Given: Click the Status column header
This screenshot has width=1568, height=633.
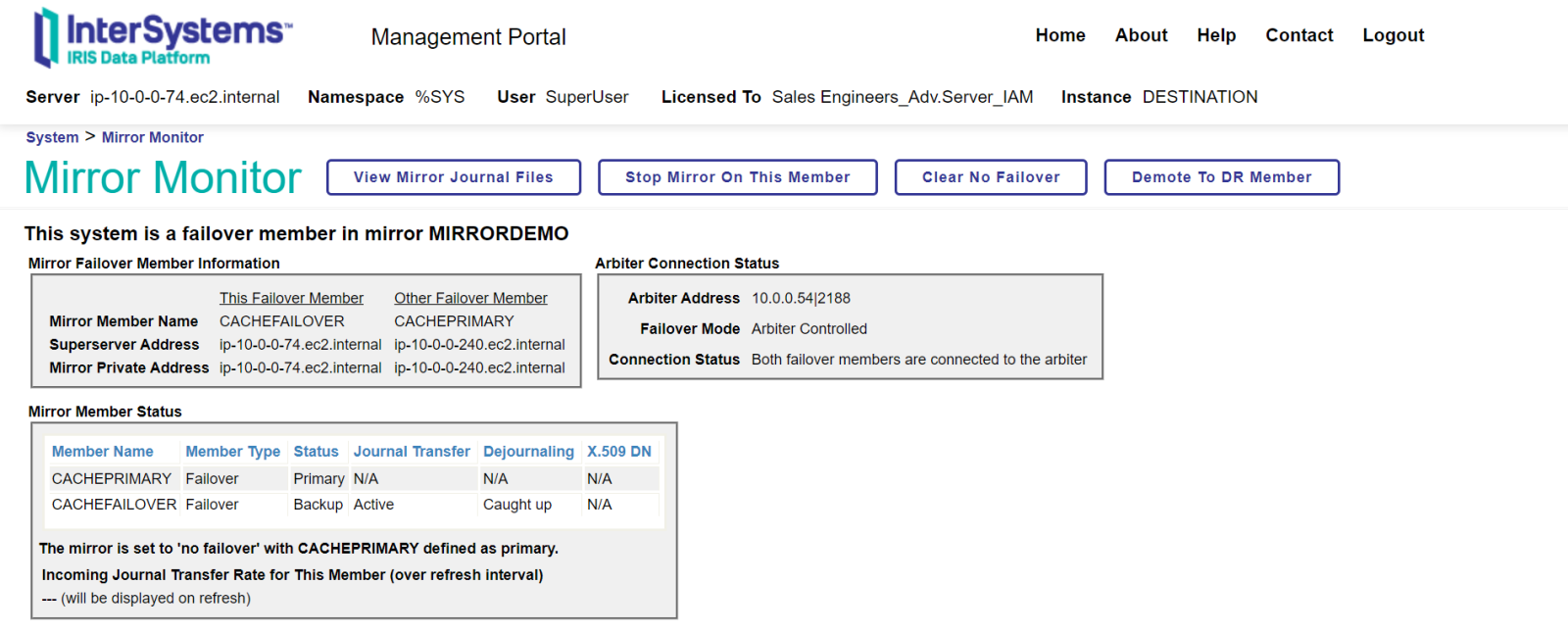Looking at the screenshot, I should tap(316, 452).
